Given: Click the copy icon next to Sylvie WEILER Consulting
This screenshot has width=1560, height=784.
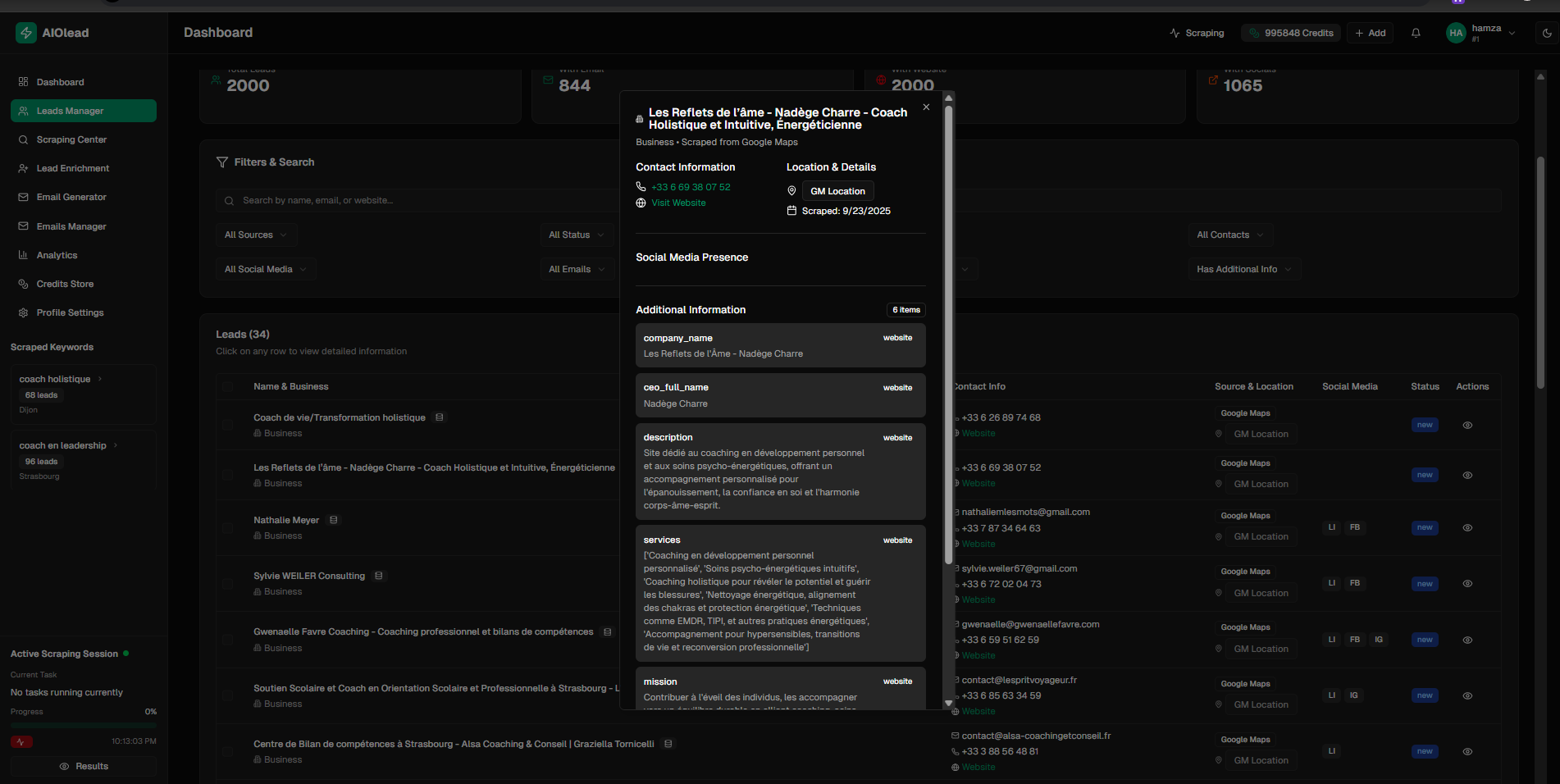Looking at the screenshot, I should [379, 576].
